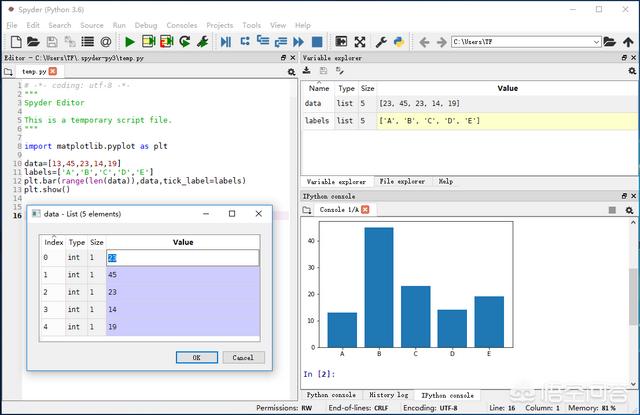Click the save data as icon
640x415 pixels.
[x=340, y=71]
